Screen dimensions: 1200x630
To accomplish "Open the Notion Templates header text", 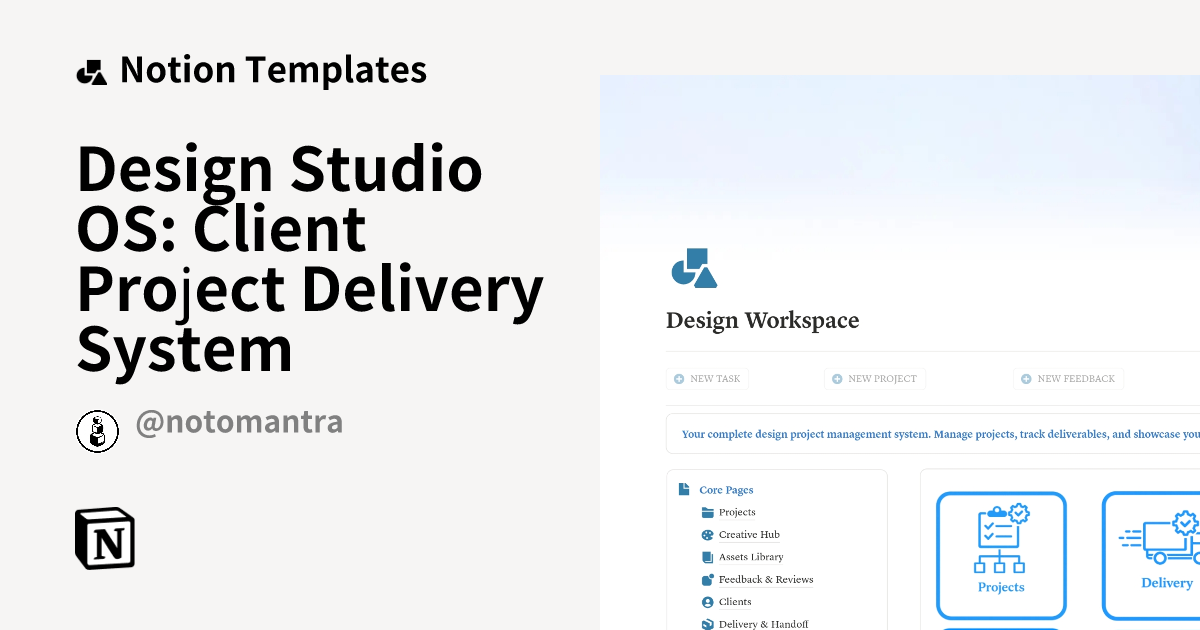I will click(273, 70).
